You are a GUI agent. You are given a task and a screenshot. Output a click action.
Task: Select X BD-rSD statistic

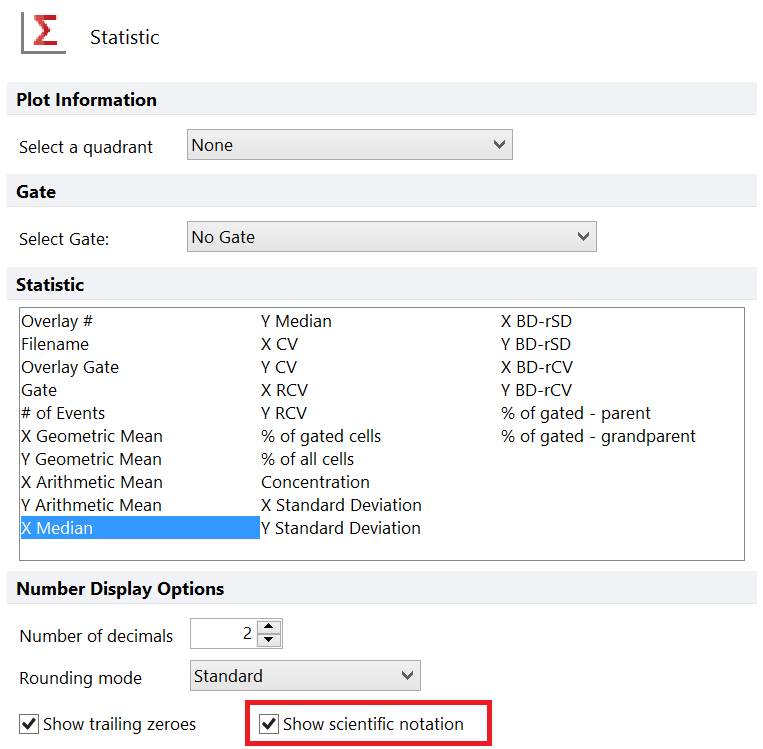click(x=536, y=321)
